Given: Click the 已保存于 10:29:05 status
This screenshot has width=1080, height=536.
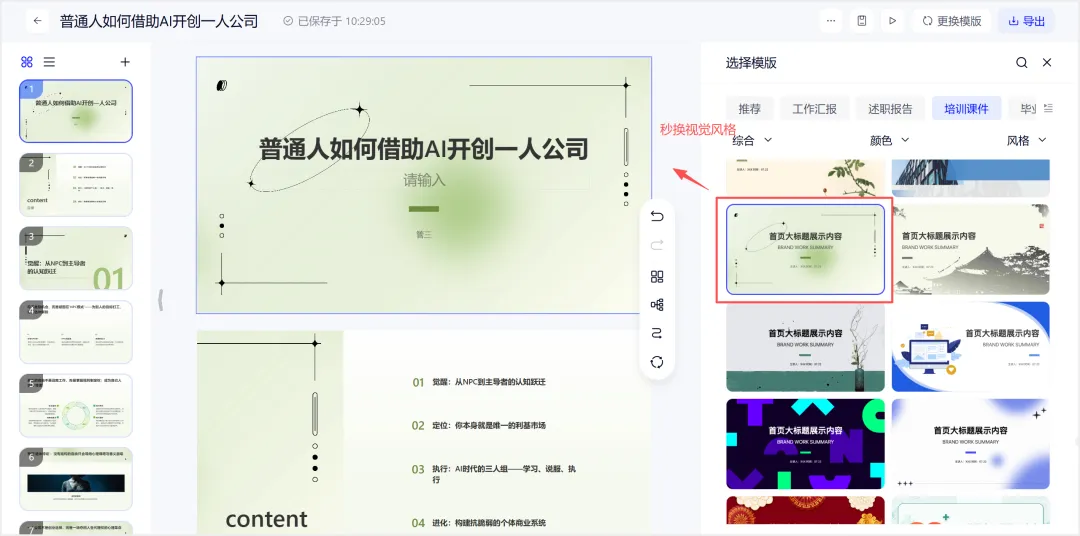Looking at the screenshot, I should 335,21.
